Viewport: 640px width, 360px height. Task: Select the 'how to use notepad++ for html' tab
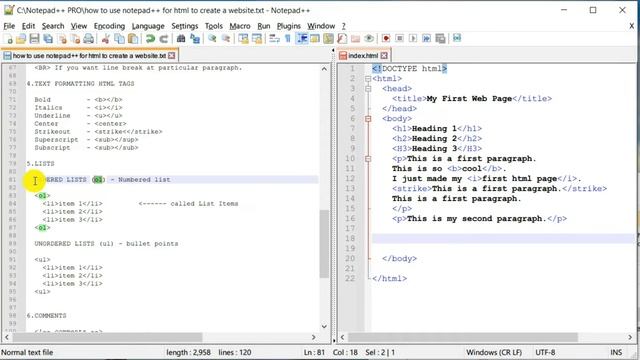pyautogui.click(x=89, y=56)
